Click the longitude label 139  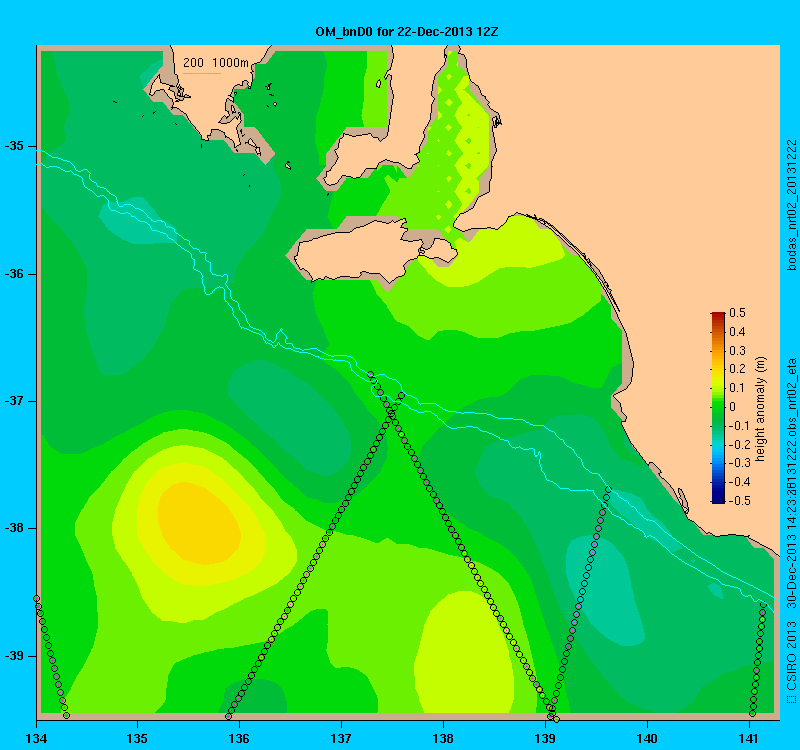pyautogui.click(x=545, y=739)
